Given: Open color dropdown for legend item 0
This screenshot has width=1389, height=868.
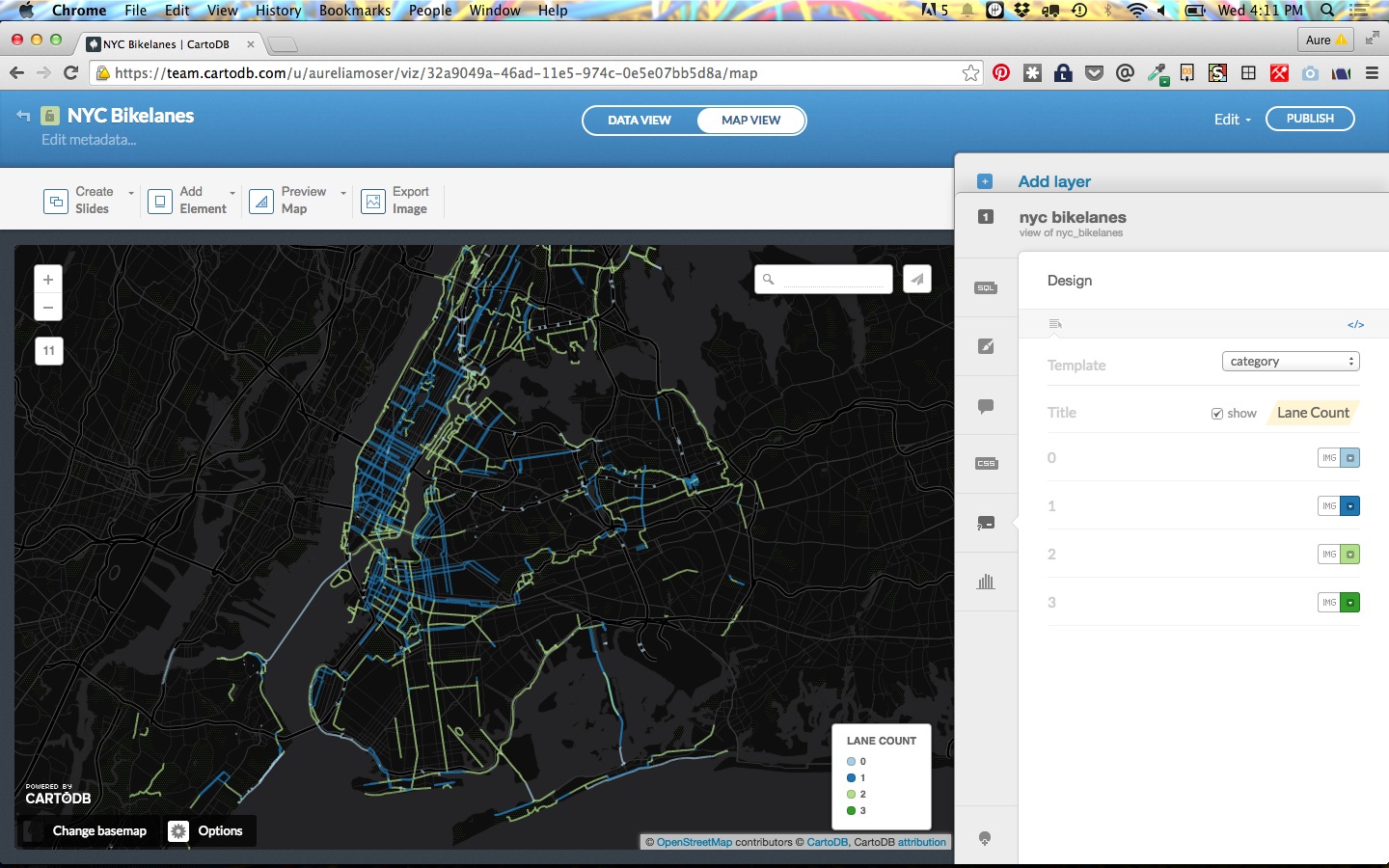Looking at the screenshot, I should tap(1350, 458).
